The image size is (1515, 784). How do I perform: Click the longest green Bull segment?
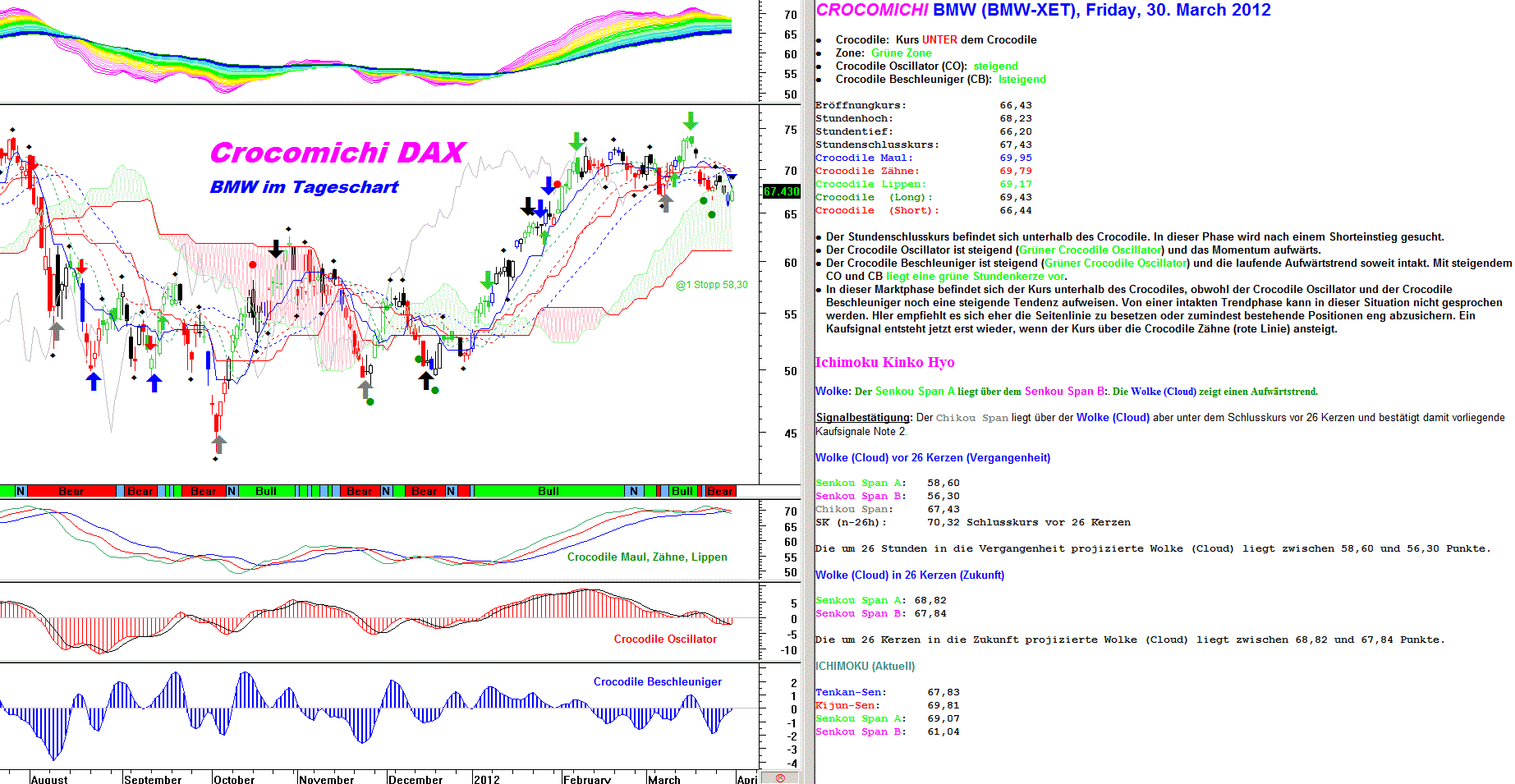click(x=548, y=491)
